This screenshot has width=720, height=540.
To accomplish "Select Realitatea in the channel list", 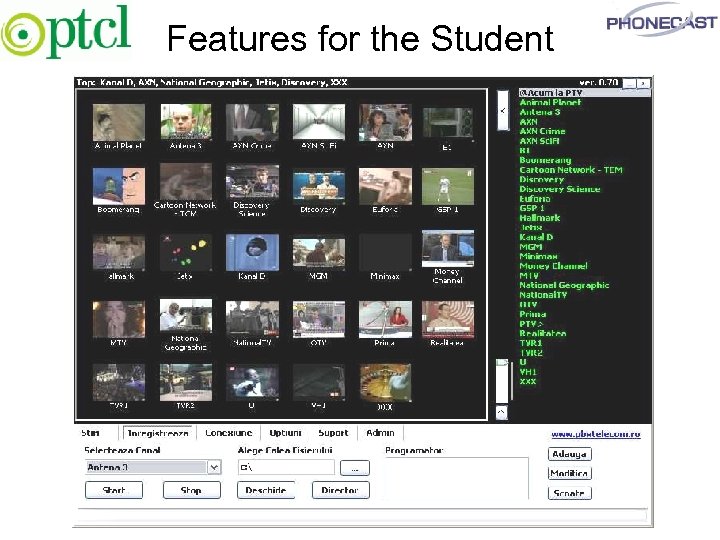I will [x=543, y=333].
